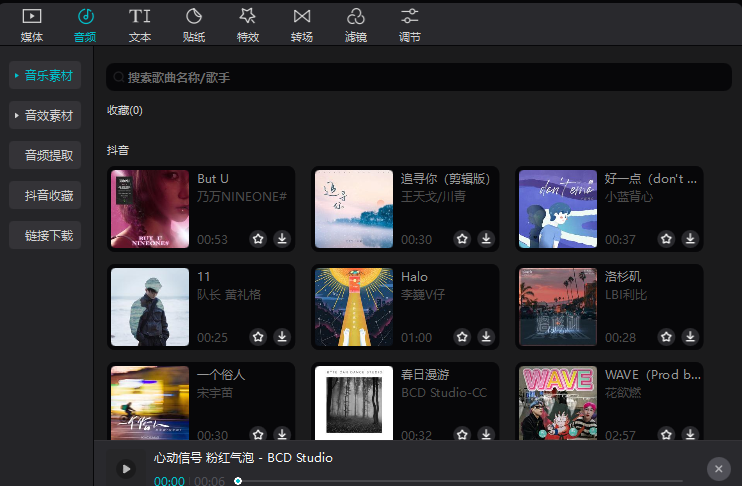Image resolution: width=742 pixels, height=486 pixels.
Task: Click the artist name 乃万NINEONE#
Action: [x=242, y=197]
